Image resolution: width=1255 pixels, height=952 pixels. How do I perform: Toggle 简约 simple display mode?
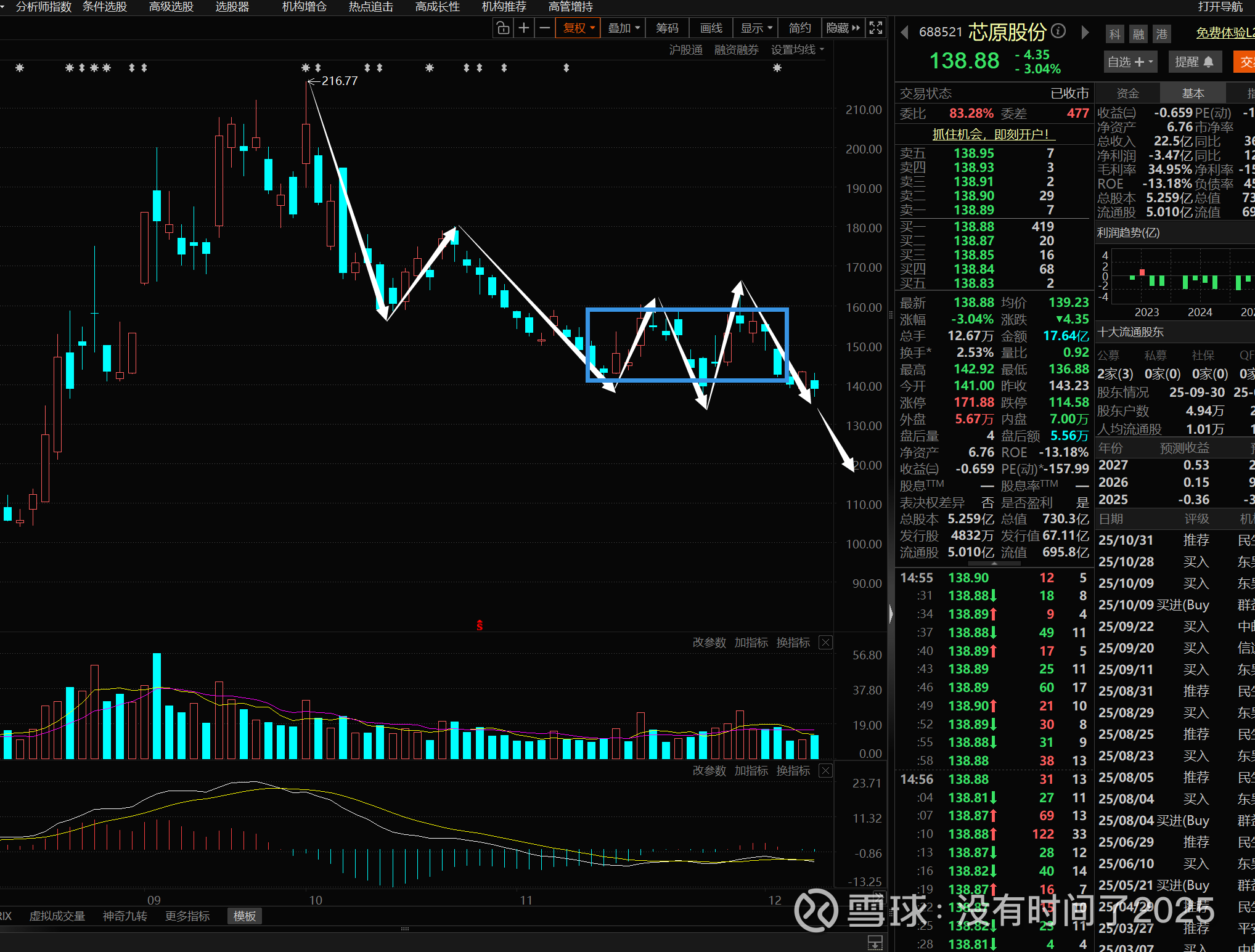click(799, 28)
